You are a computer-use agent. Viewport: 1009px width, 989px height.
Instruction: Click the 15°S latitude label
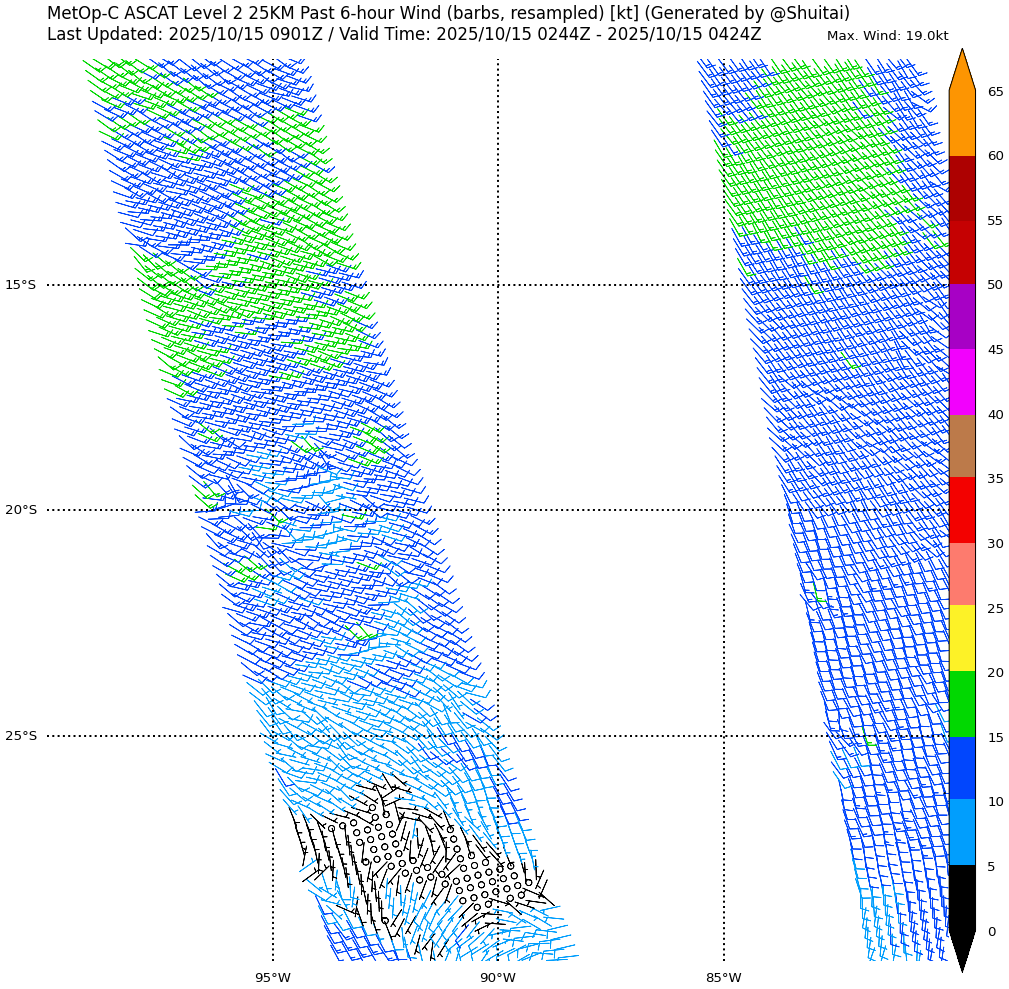click(20, 285)
